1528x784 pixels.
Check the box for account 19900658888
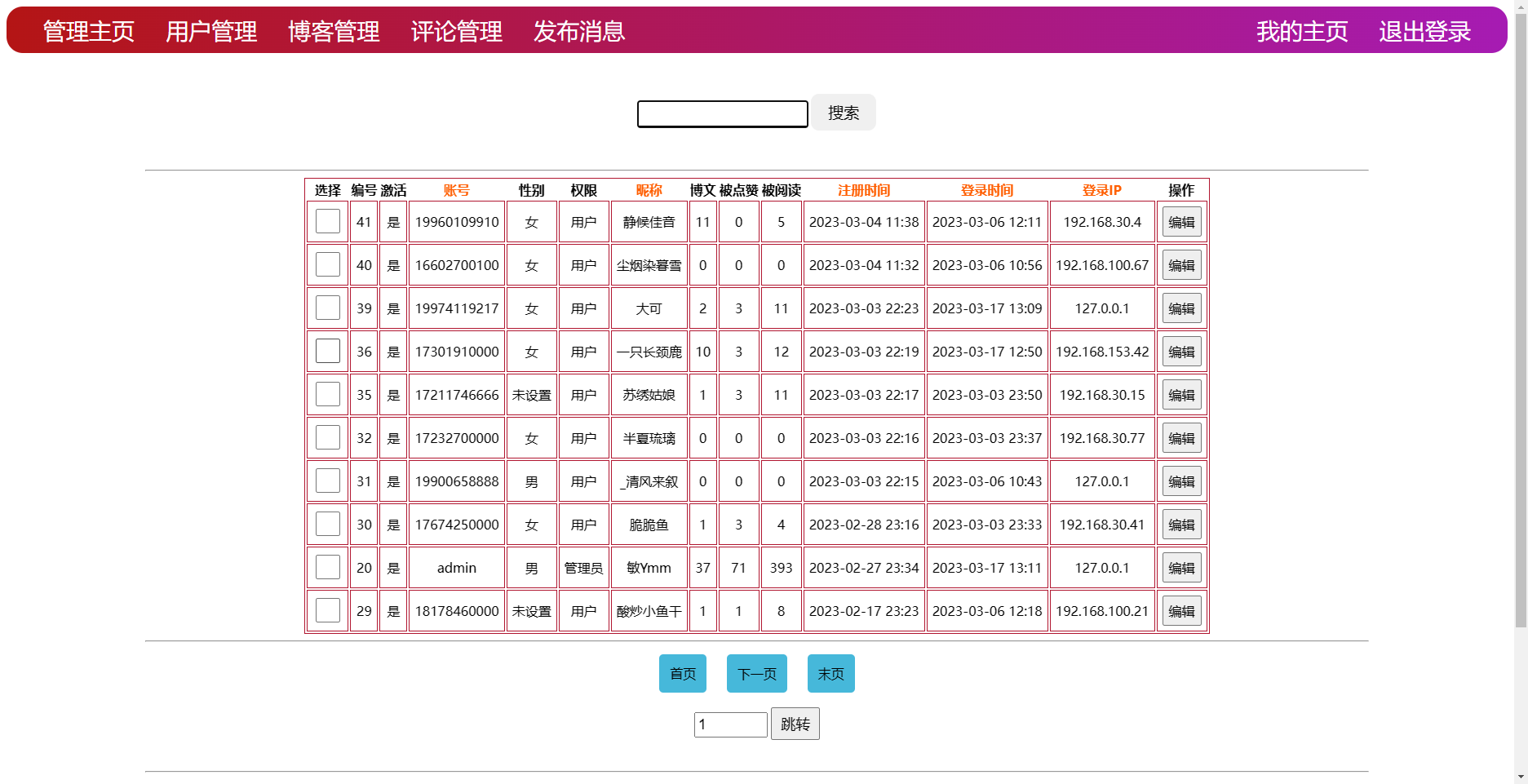328,481
